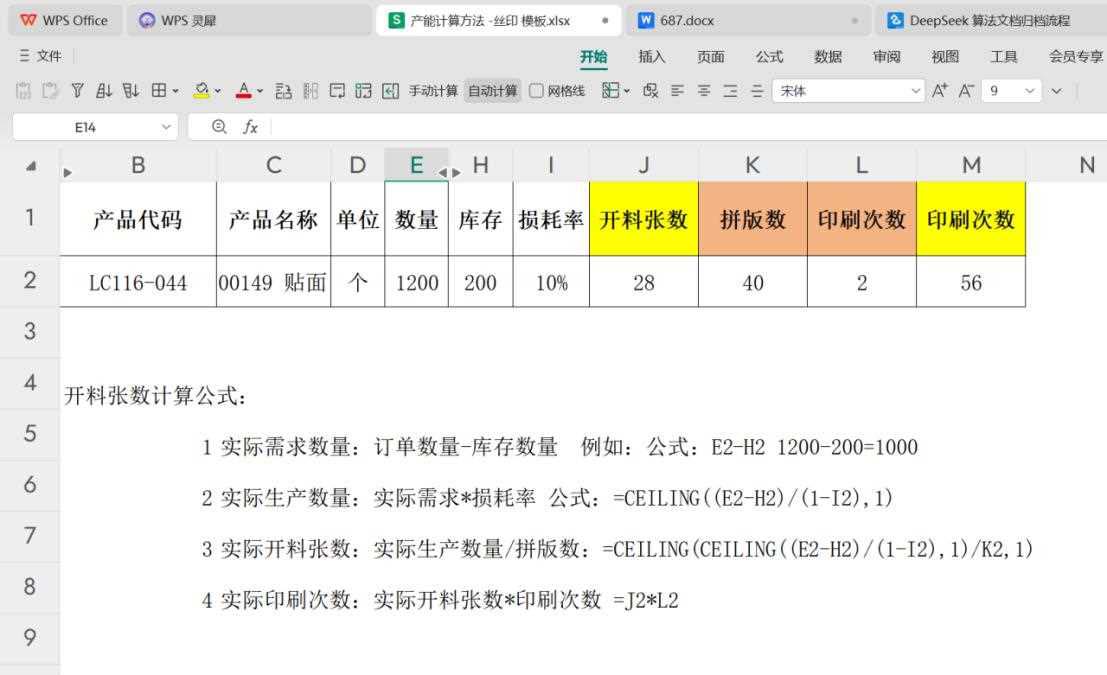
Task: Click the freeze panes icon
Action: click(x=610, y=90)
